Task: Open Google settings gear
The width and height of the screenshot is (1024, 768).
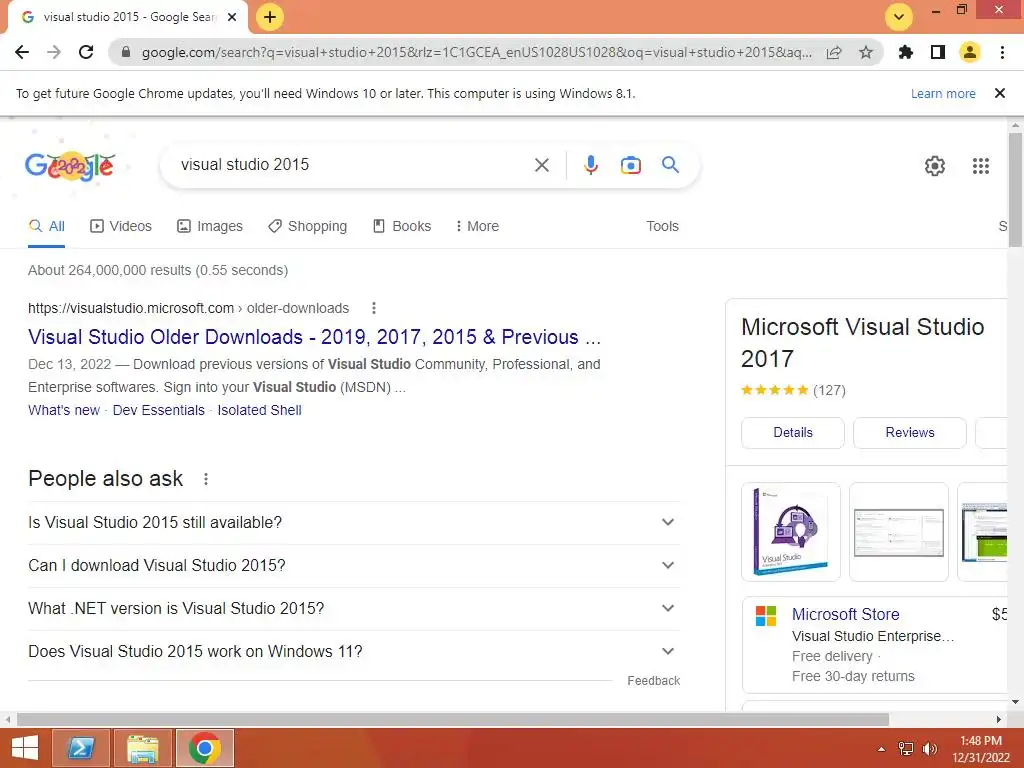Action: click(935, 166)
